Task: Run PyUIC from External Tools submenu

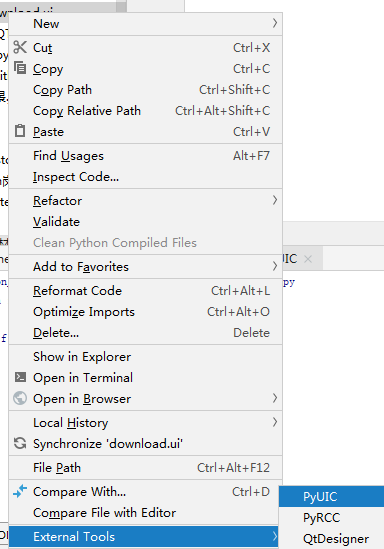Action: [331, 496]
